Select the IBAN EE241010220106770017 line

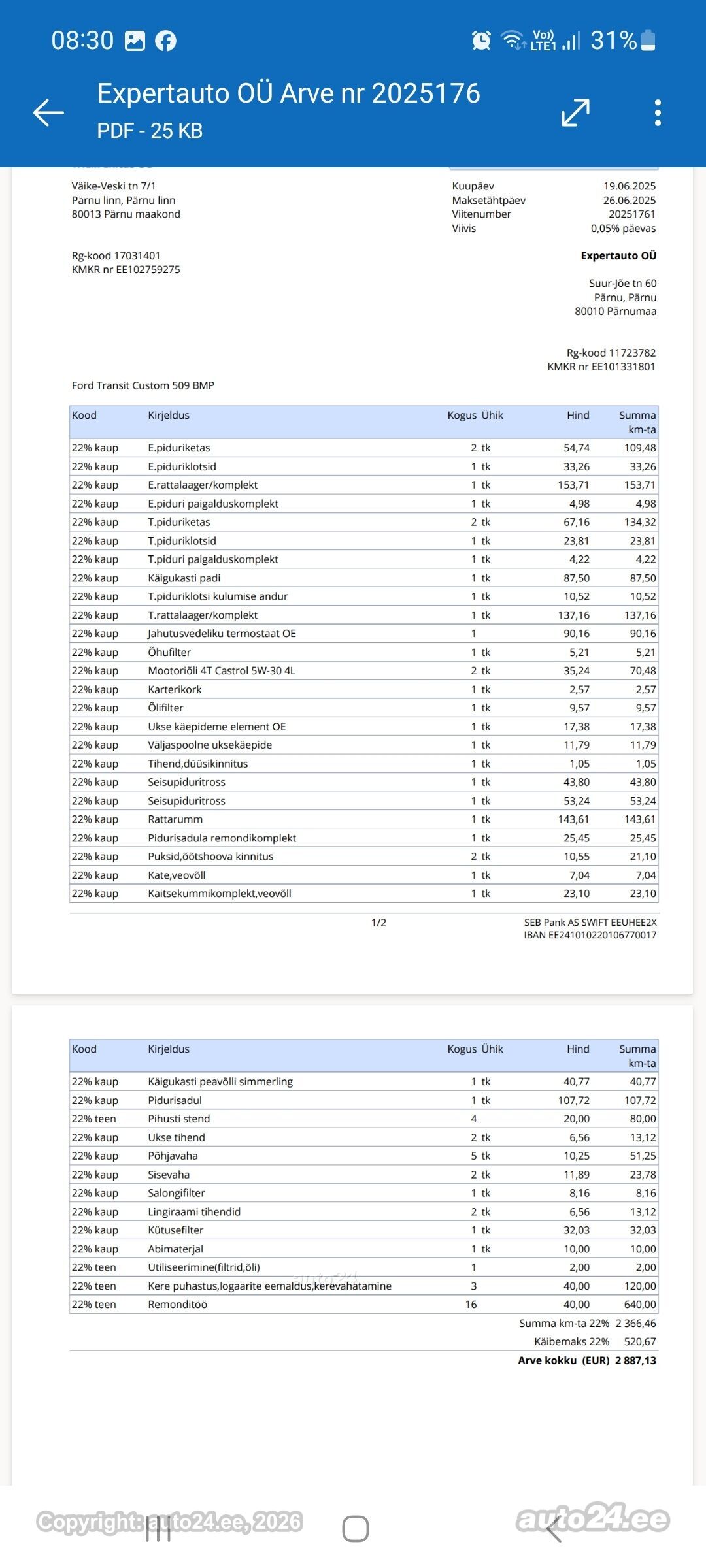pos(590,935)
